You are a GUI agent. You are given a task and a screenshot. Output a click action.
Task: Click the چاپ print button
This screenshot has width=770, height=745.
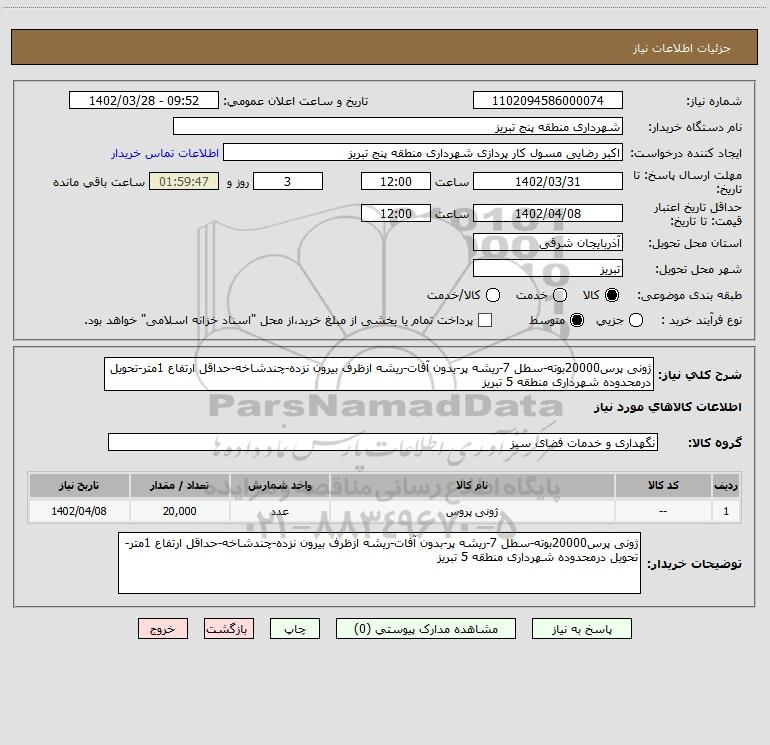point(295,629)
